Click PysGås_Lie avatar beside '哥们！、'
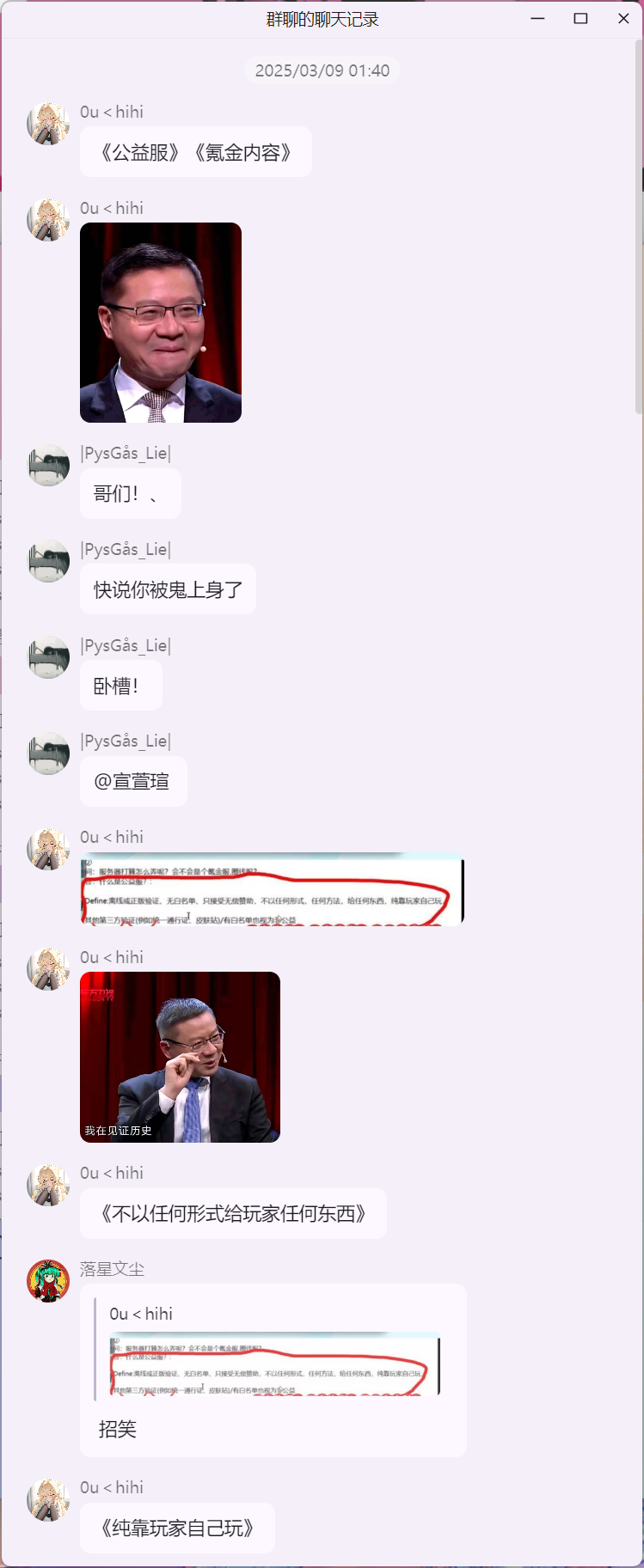This screenshot has height=1568, width=644. click(x=48, y=465)
